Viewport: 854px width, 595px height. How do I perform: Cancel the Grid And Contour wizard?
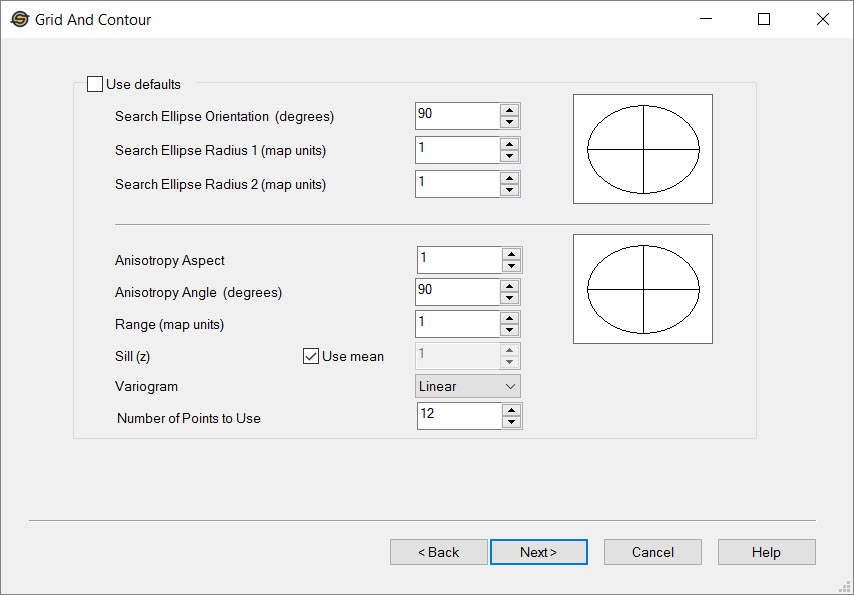652,552
